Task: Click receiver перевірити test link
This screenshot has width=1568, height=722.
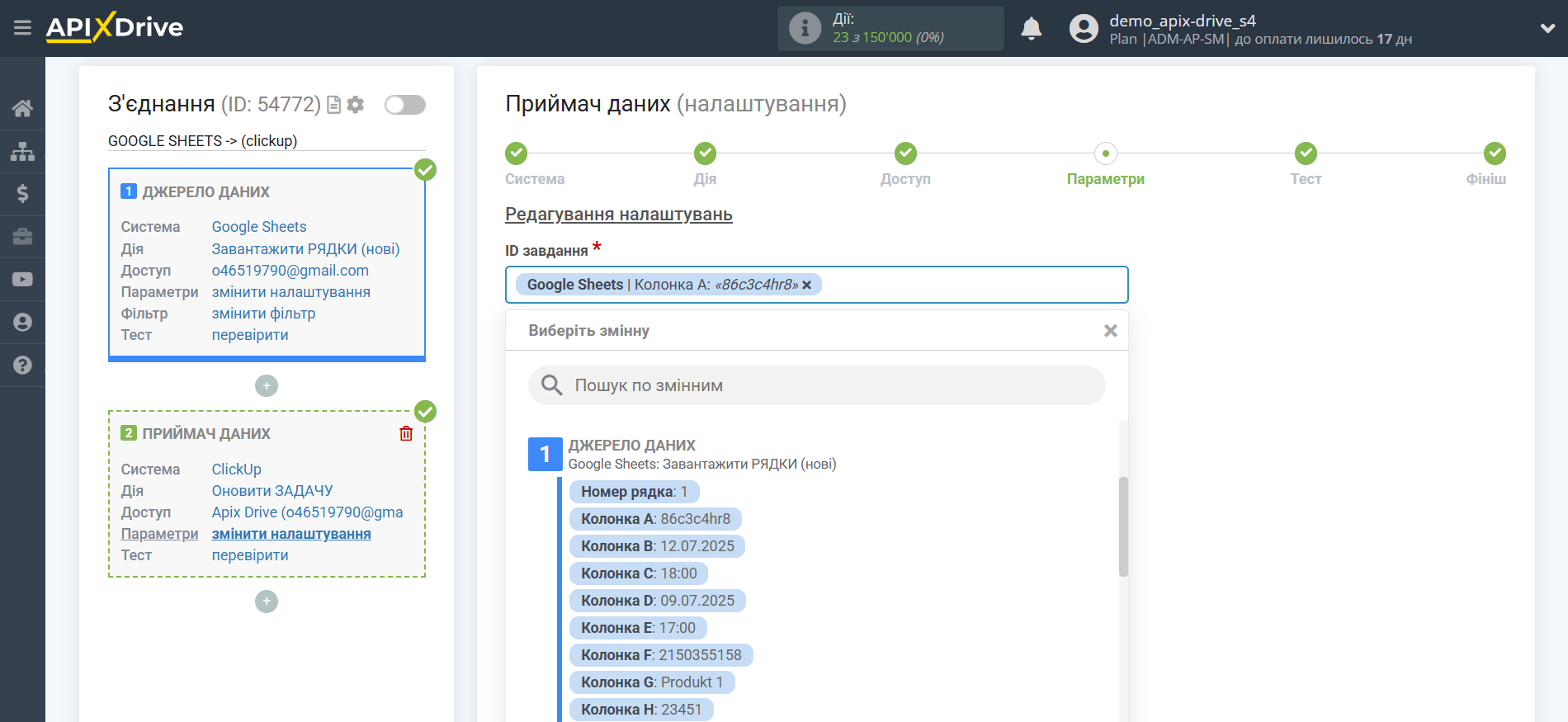Action: coord(250,555)
